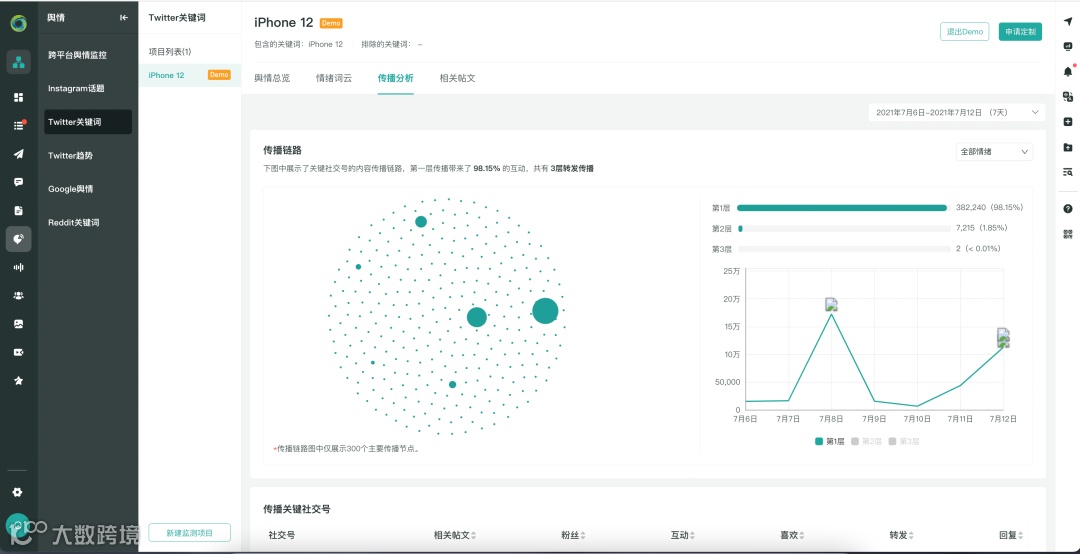Click the plus square icon on right rail
The height and width of the screenshot is (554, 1080).
coord(1068,122)
